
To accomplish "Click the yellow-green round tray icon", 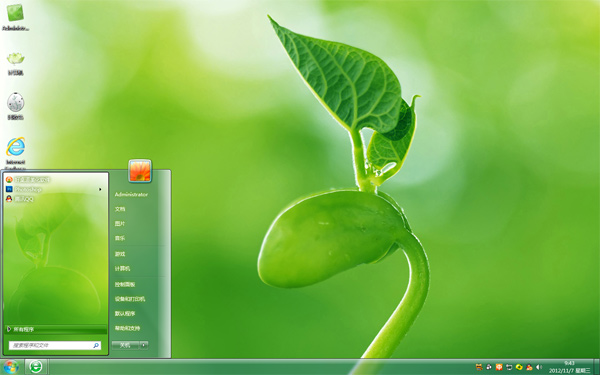I will point(519,367).
